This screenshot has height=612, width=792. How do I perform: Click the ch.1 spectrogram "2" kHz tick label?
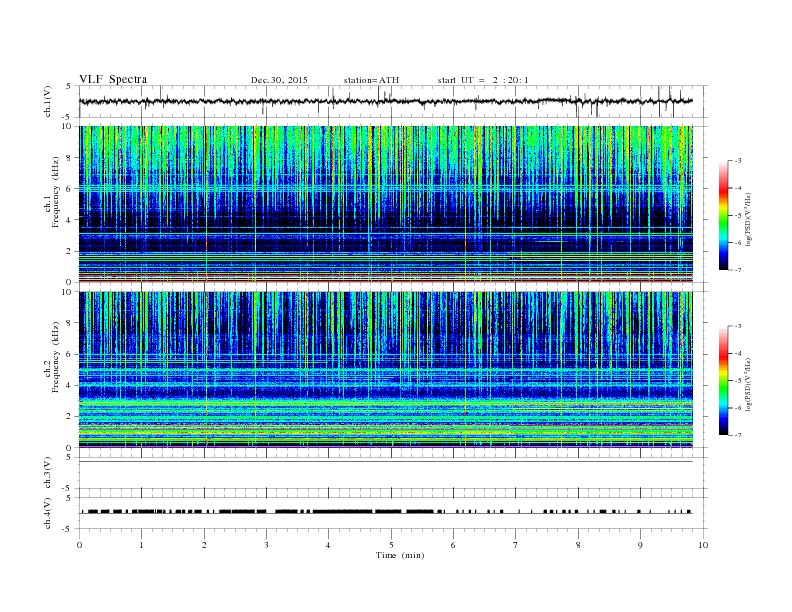tap(70, 251)
